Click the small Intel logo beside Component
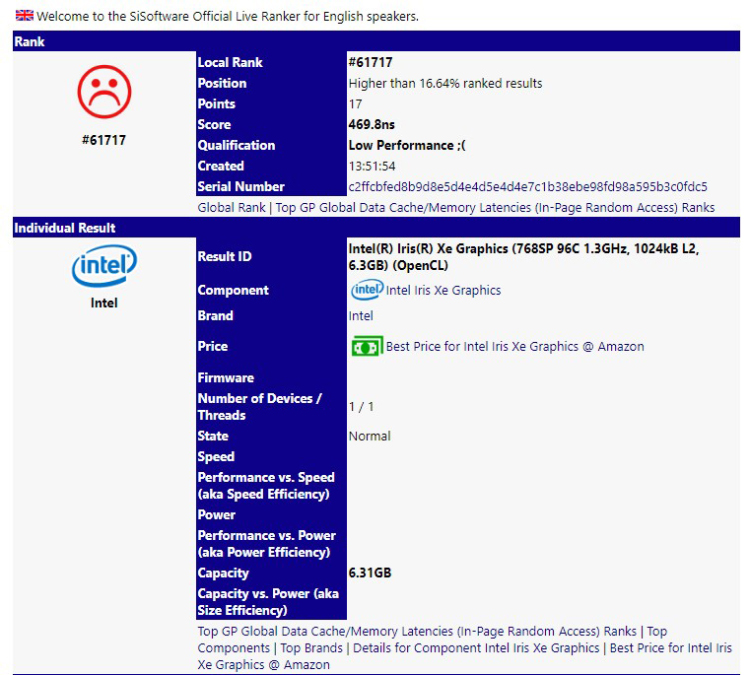The image size is (750, 675). click(367, 290)
